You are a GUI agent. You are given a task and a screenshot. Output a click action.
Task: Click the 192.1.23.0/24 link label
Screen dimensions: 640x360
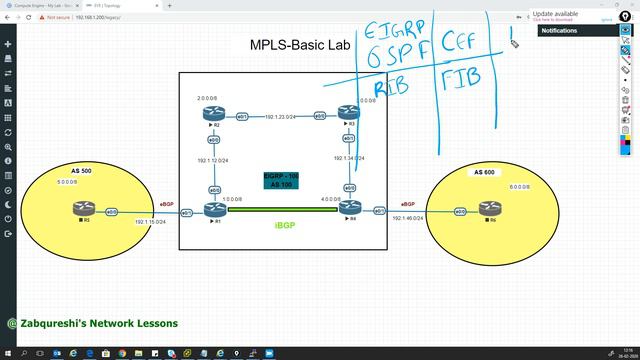pyautogui.click(x=280, y=117)
